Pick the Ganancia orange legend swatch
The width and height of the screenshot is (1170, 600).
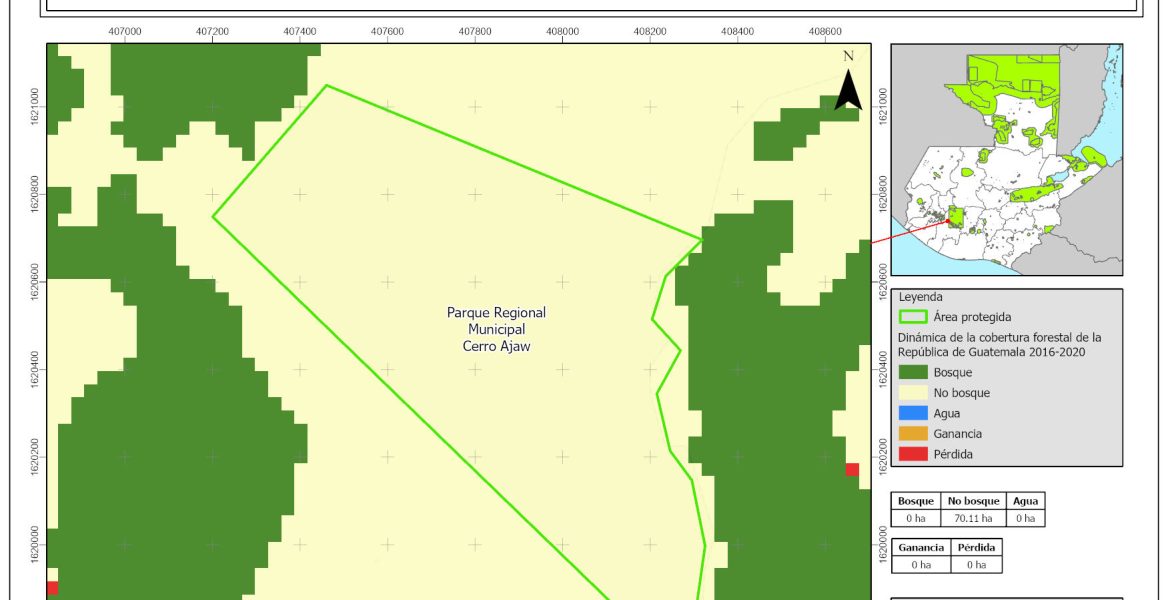(x=913, y=434)
